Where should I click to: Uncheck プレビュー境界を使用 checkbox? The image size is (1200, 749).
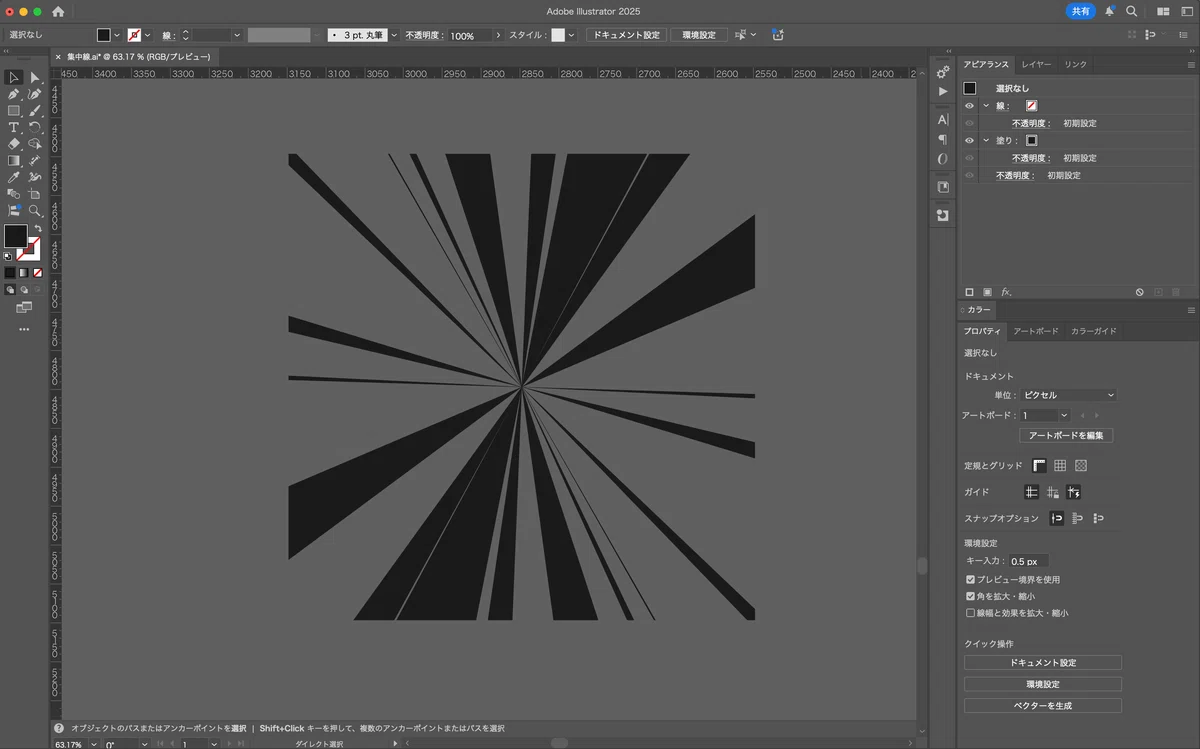tap(970, 580)
